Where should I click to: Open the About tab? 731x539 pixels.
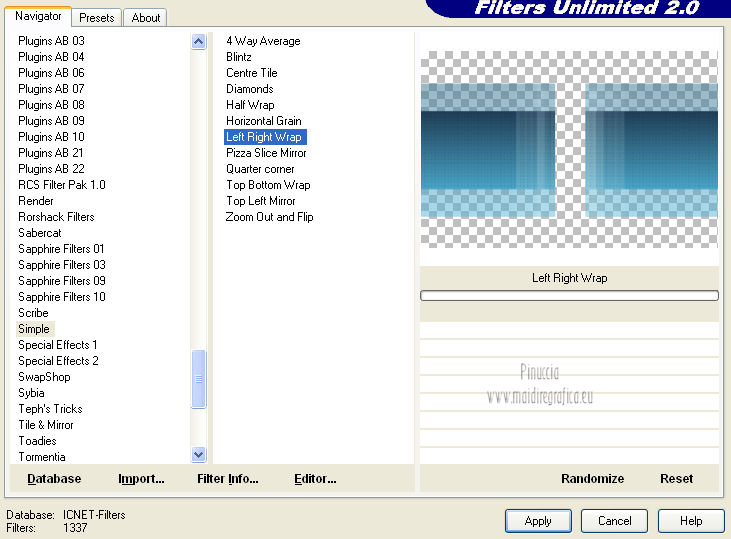click(145, 18)
